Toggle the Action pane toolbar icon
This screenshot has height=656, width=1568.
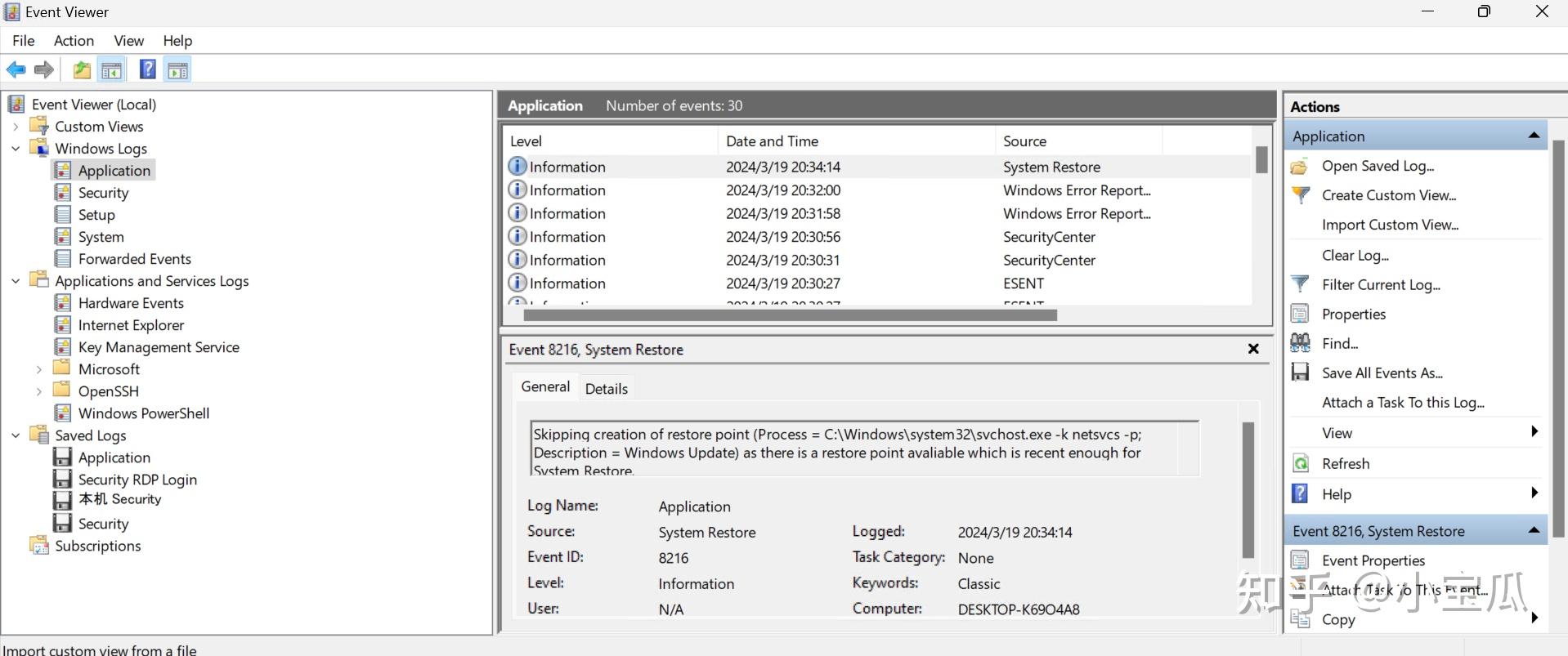177,70
